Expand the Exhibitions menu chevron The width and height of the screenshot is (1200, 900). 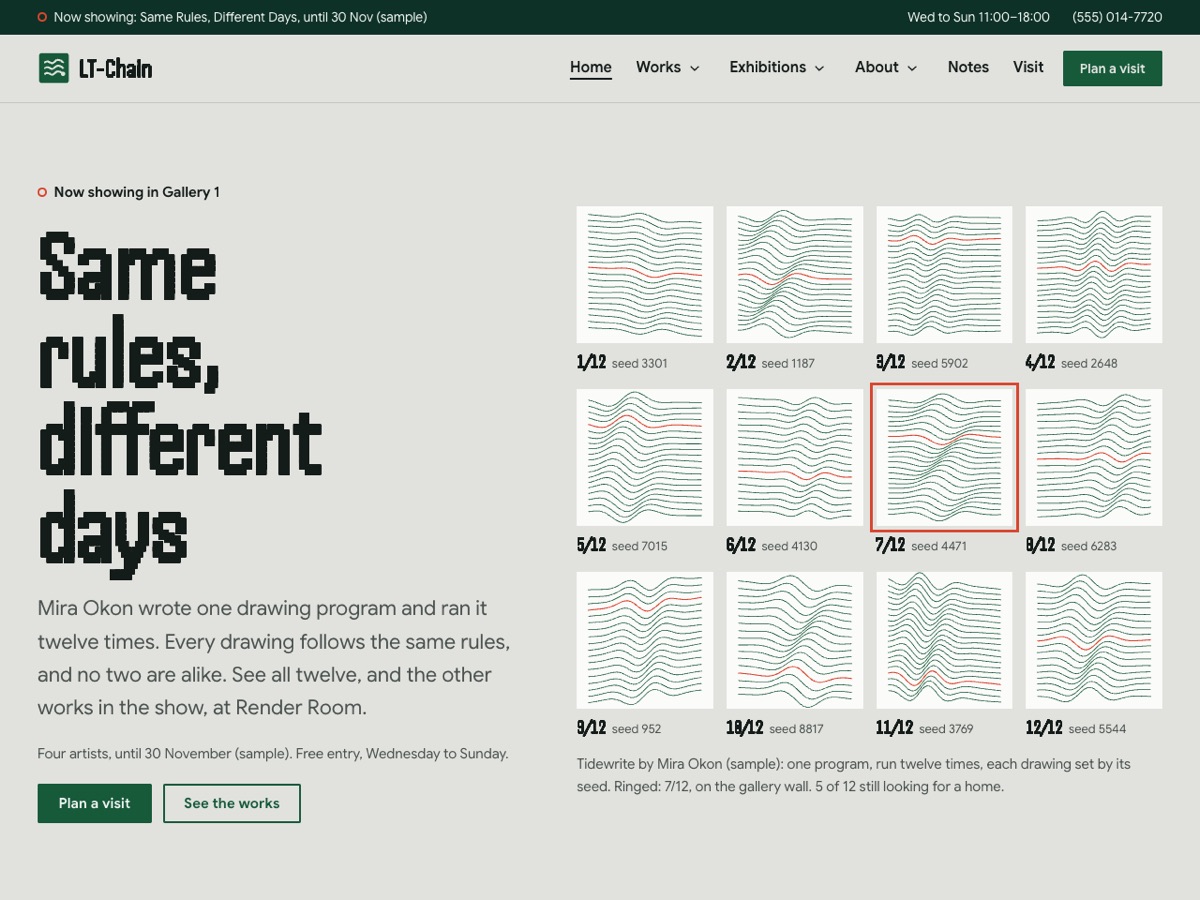pos(820,68)
